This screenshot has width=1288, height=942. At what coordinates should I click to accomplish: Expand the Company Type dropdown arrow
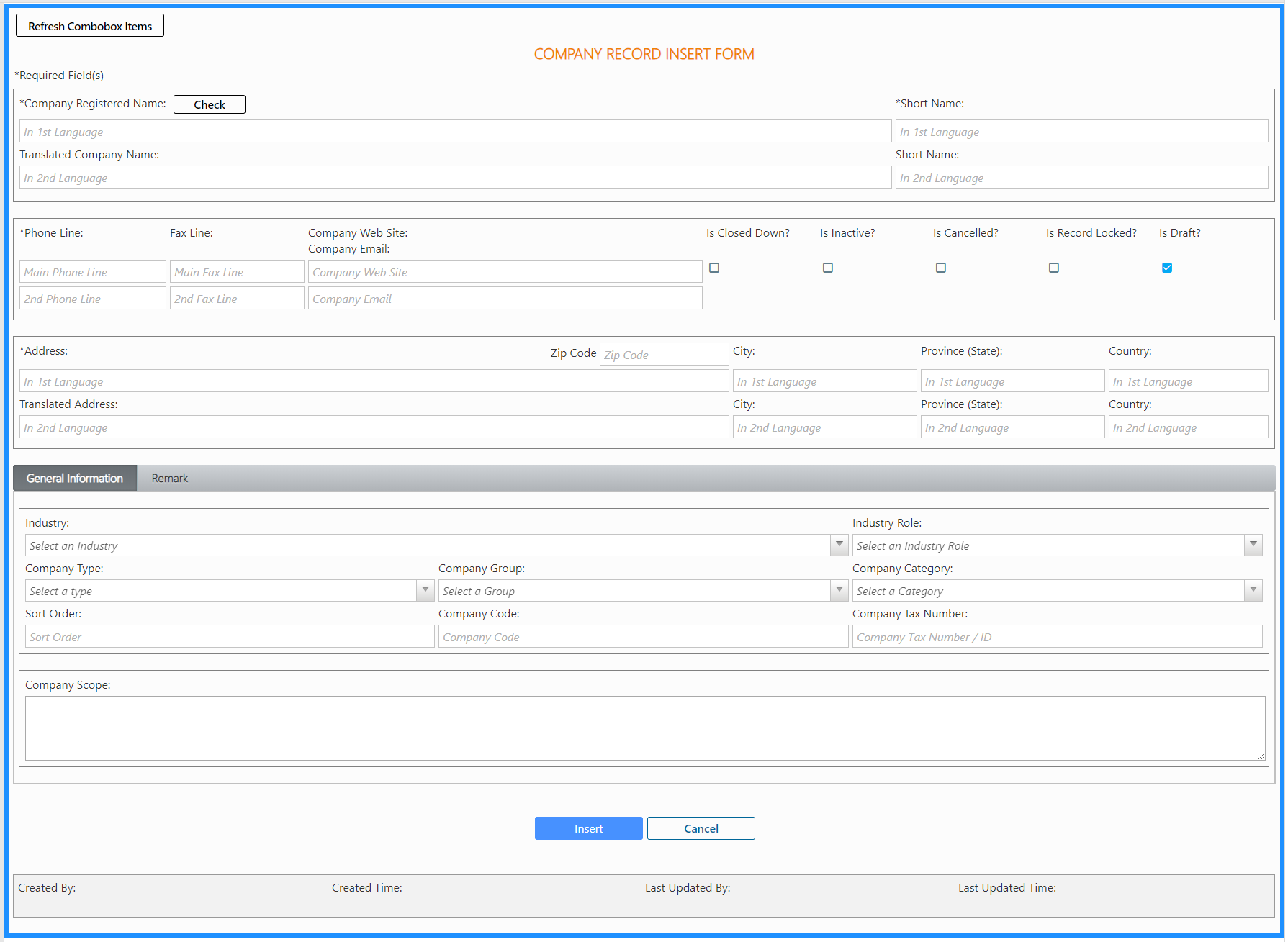coord(425,590)
